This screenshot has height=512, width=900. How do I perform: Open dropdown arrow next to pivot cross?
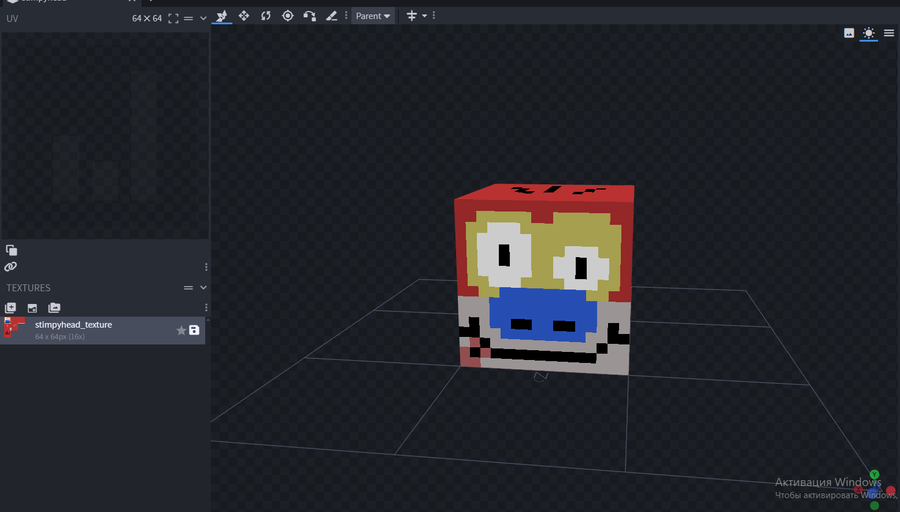[x=425, y=15]
